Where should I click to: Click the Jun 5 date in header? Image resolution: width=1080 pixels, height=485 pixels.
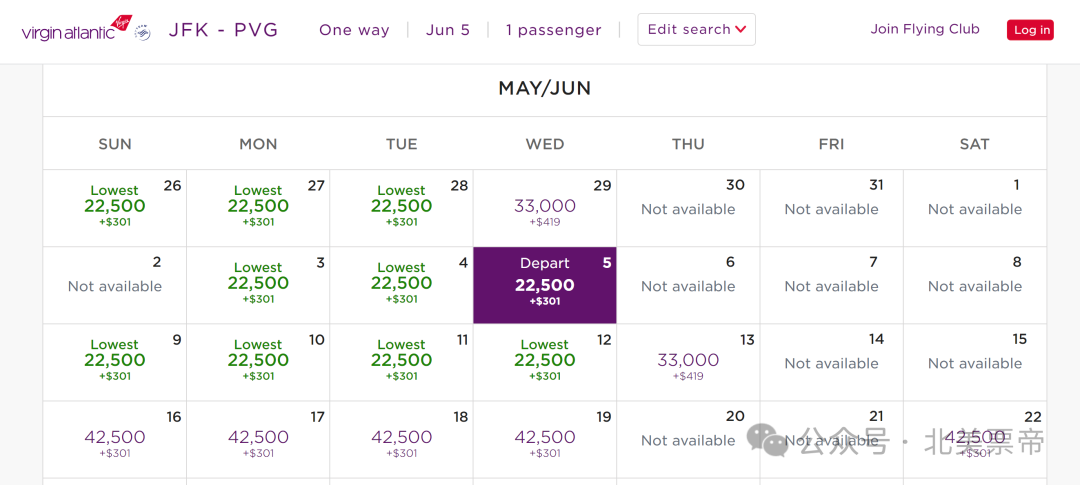click(448, 30)
